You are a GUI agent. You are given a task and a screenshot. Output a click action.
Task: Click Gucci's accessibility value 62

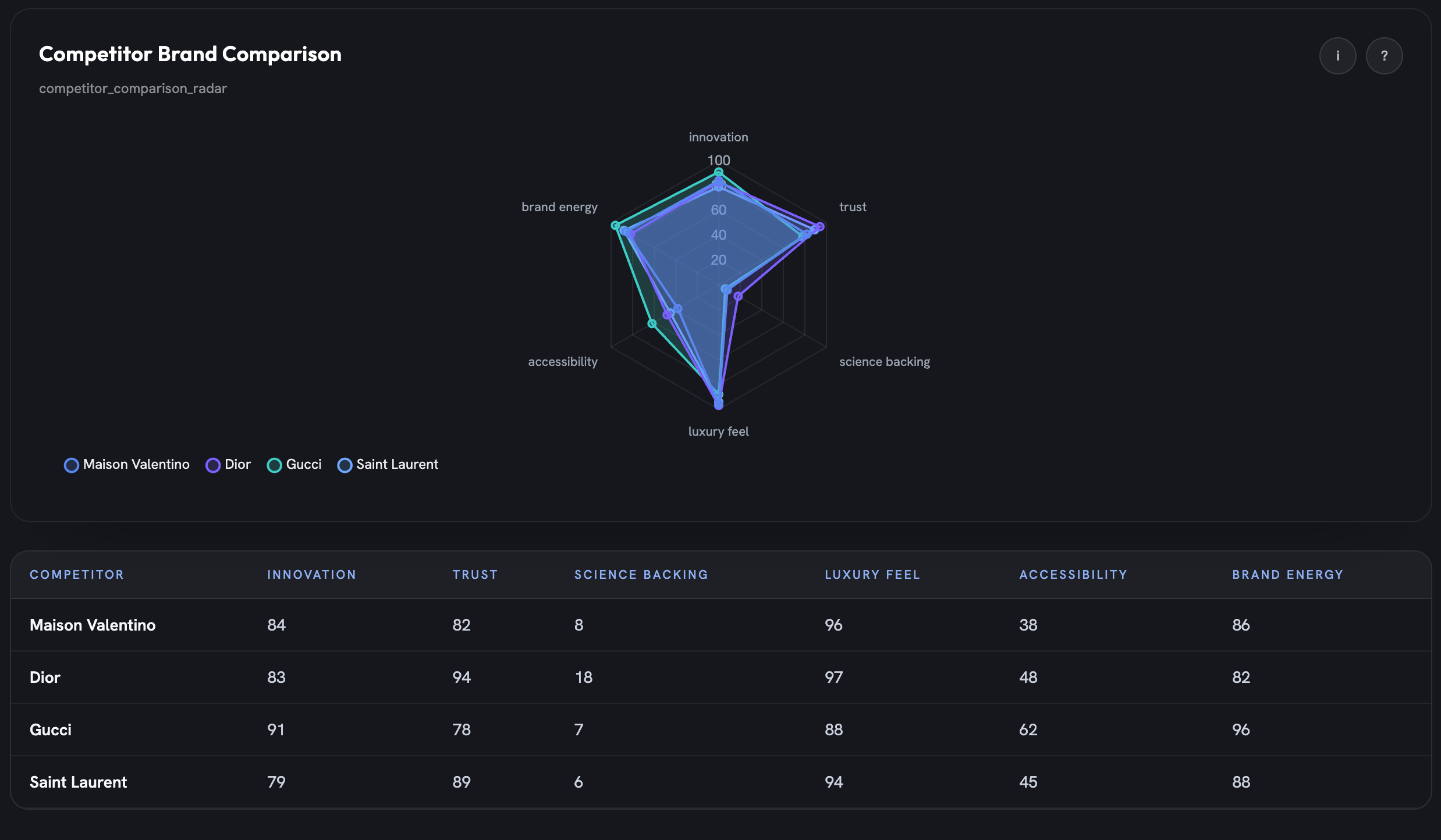coord(1028,730)
